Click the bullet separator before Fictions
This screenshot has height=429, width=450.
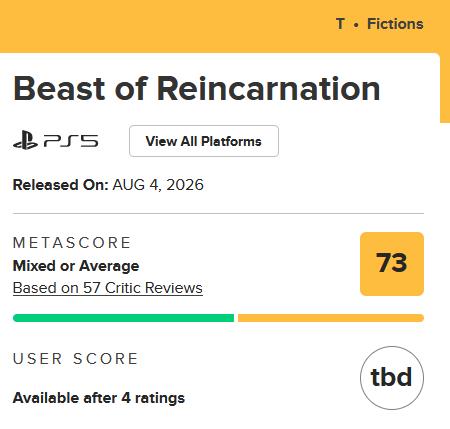pos(356,25)
